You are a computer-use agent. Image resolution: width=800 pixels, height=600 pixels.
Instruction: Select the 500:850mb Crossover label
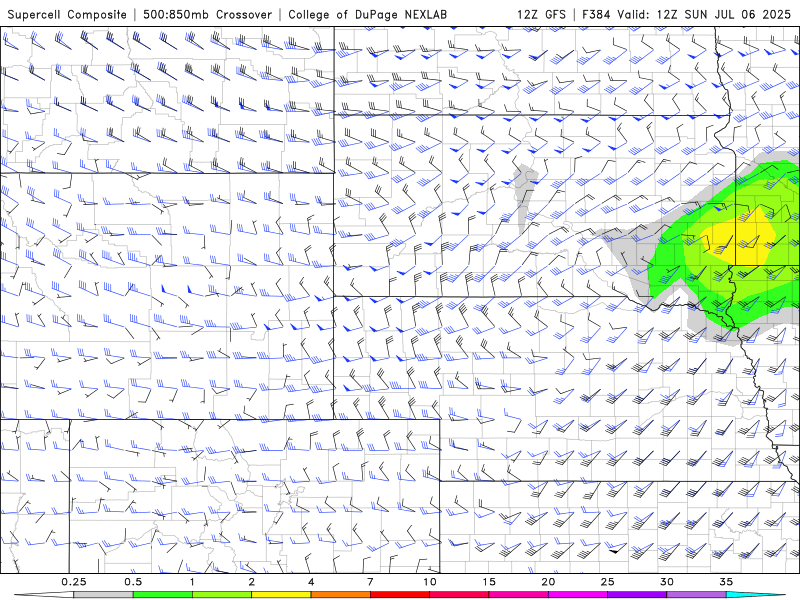point(208,14)
